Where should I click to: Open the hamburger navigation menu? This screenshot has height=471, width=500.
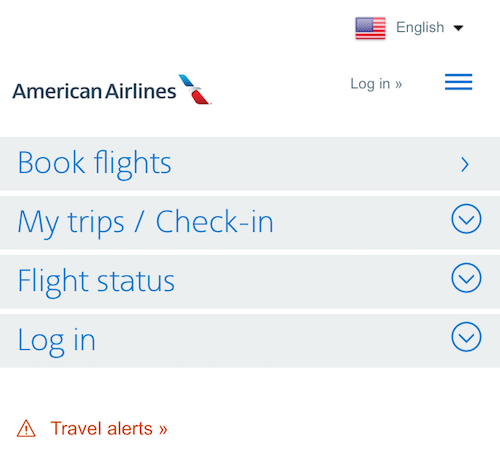(x=458, y=82)
